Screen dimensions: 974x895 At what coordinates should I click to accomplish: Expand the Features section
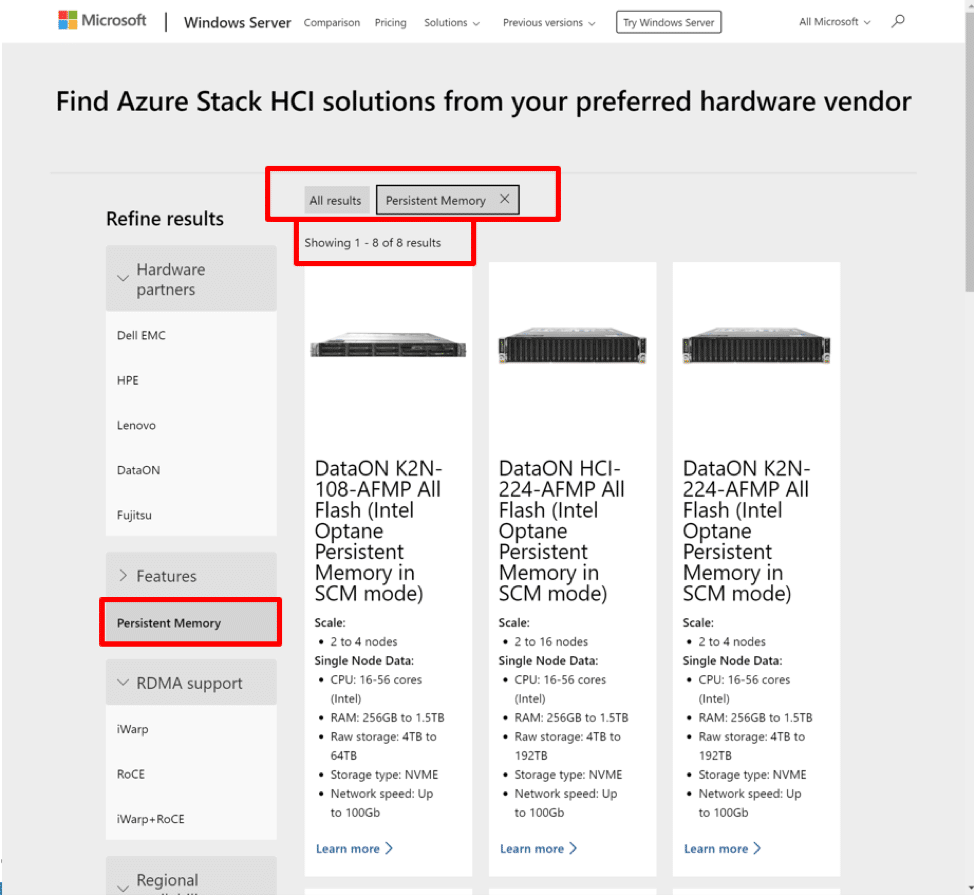pos(191,576)
